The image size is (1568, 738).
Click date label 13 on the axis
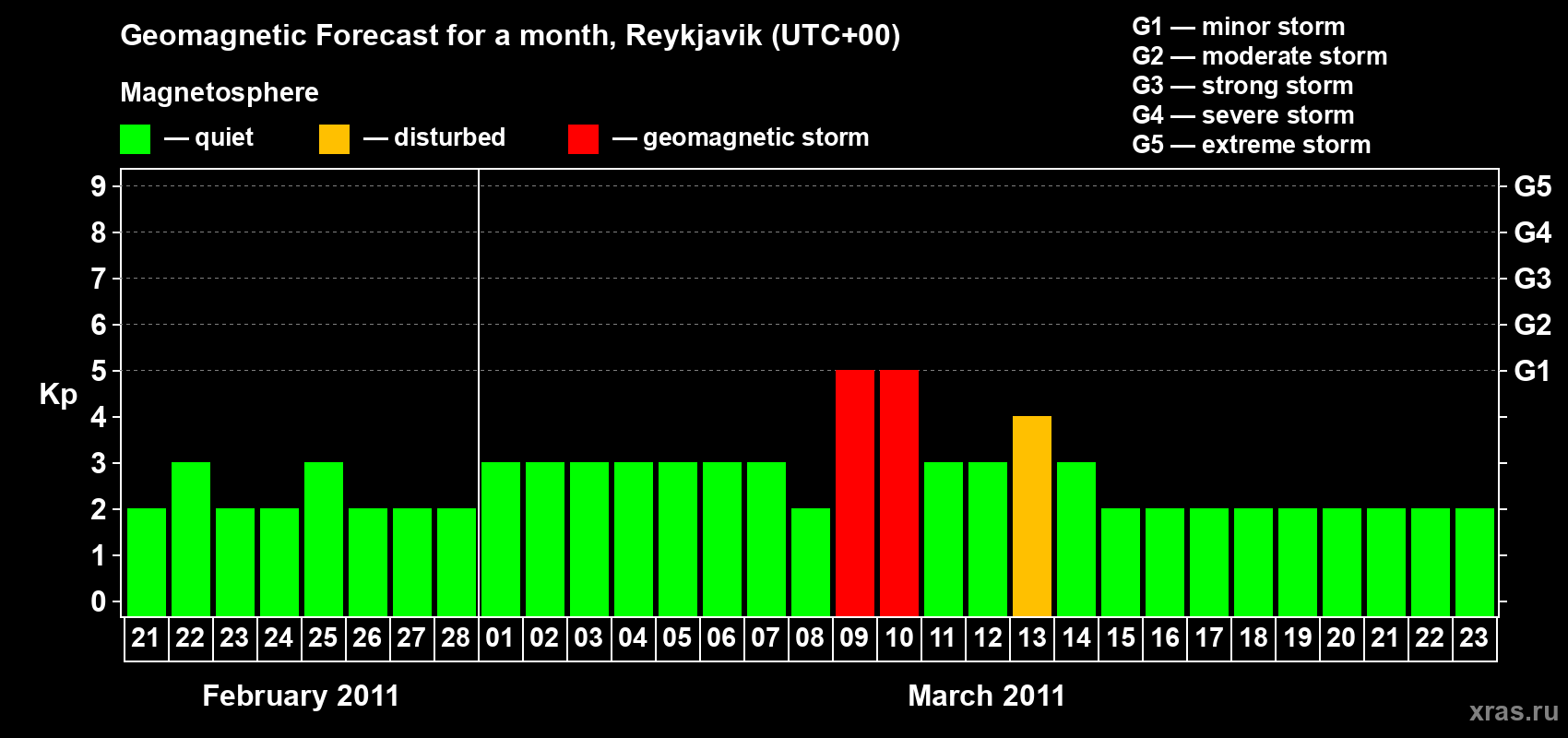click(1031, 637)
